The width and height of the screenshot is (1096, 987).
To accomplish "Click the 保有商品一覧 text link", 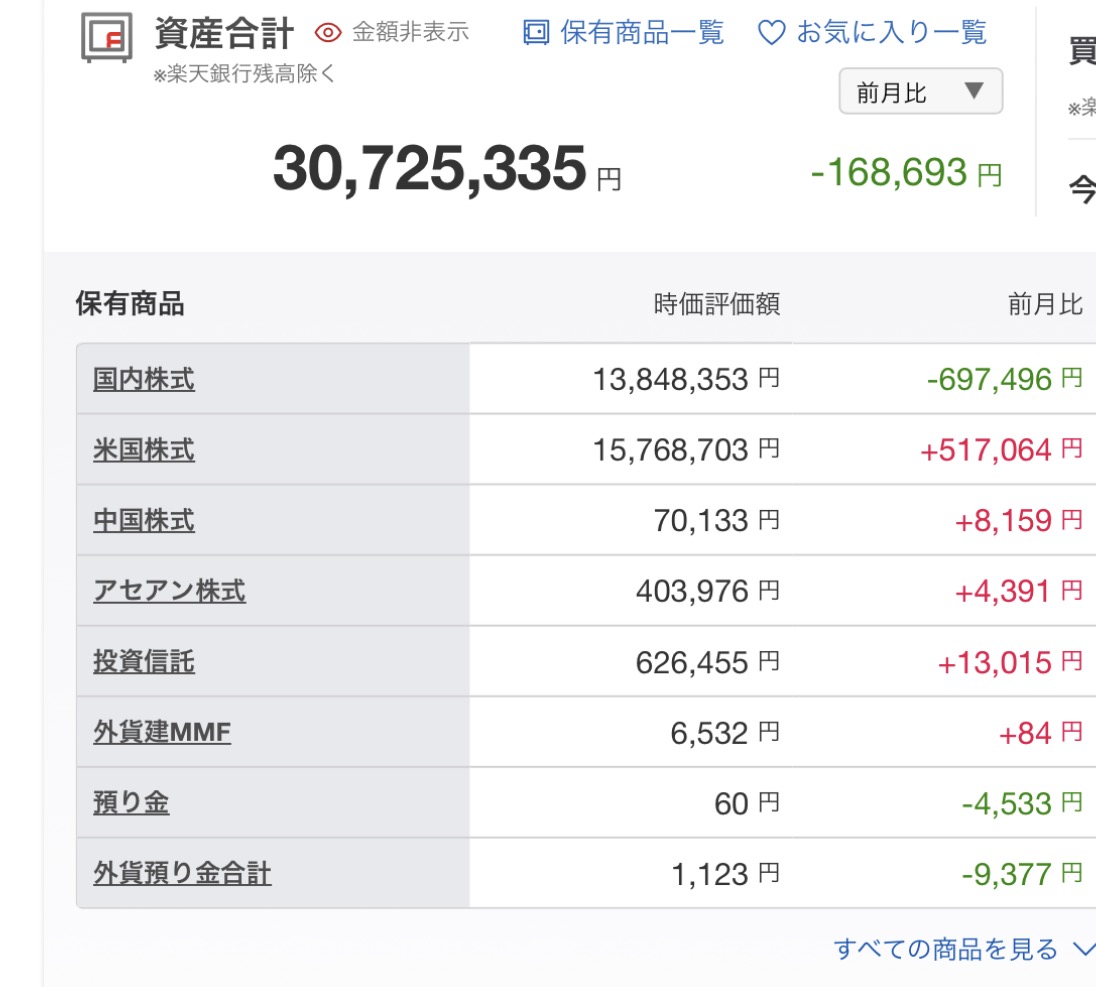I will [x=641, y=33].
